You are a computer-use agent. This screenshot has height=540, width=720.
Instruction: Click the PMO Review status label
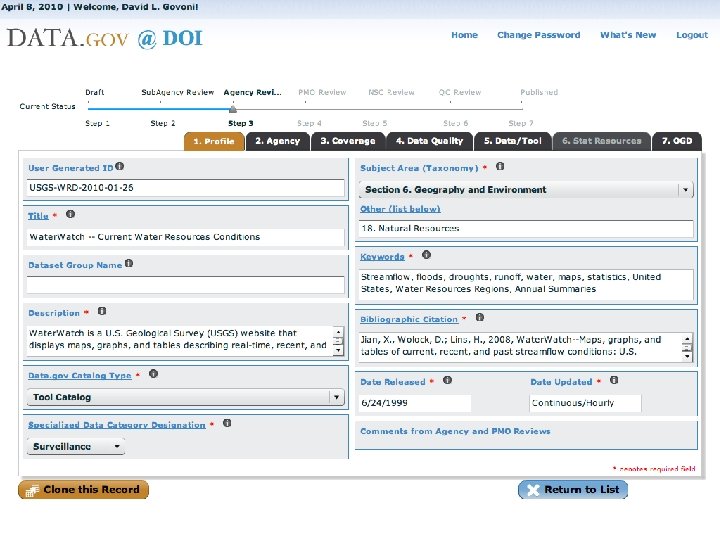click(322, 92)
